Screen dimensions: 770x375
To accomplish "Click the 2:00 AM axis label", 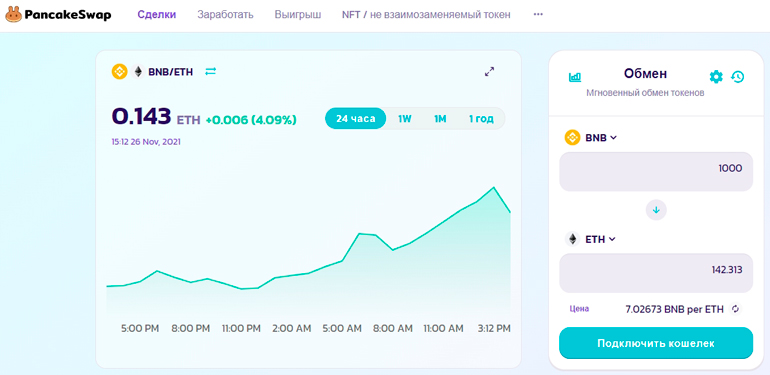I will click(292, 328).
